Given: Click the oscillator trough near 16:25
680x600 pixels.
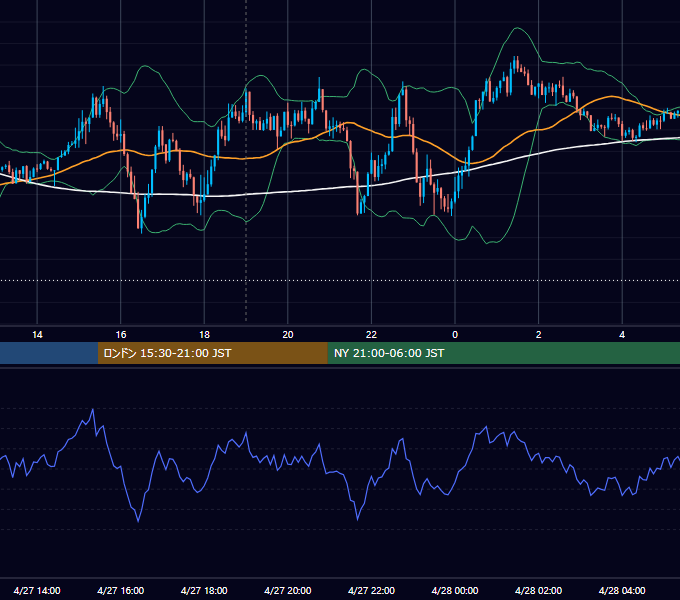Looking at the screenshot, I should pyautogui.click(x=138, y=521).
